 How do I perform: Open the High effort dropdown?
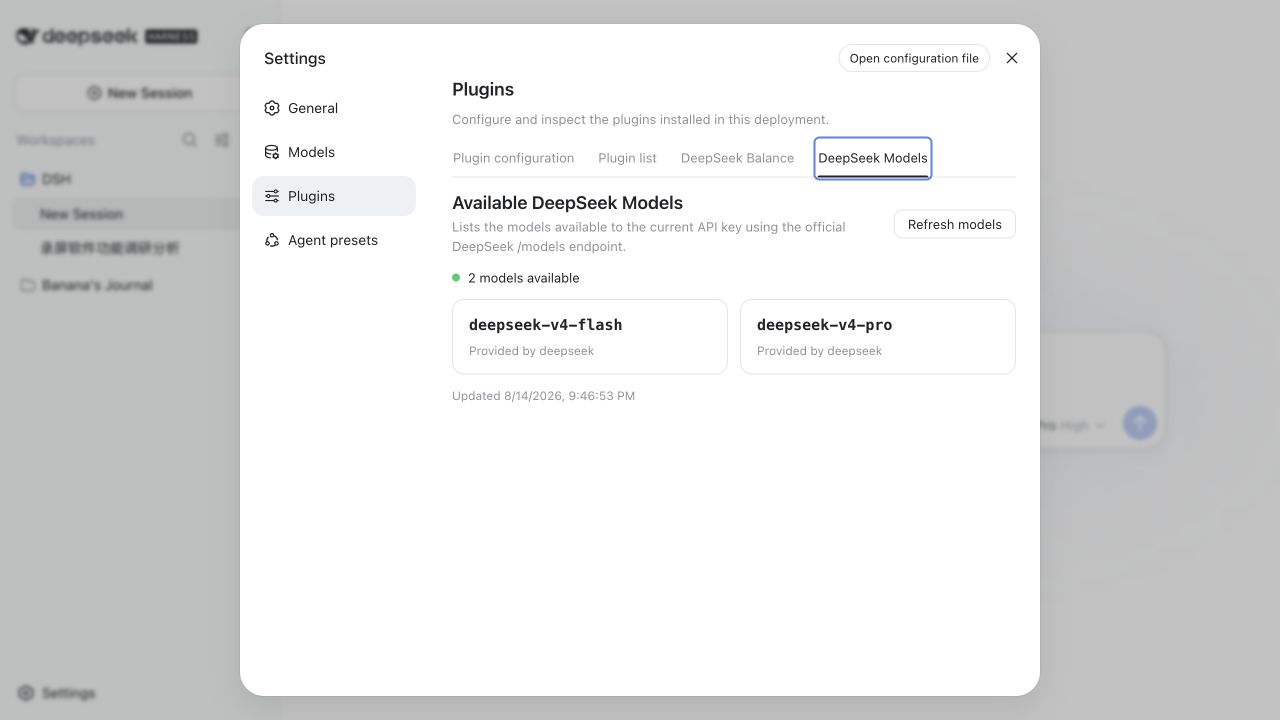(1082, 425)
